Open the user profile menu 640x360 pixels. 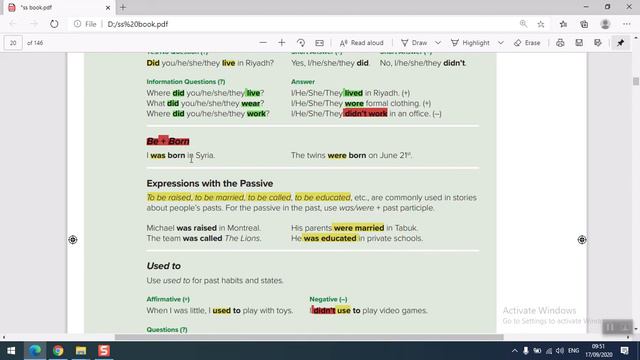[605, 24]
